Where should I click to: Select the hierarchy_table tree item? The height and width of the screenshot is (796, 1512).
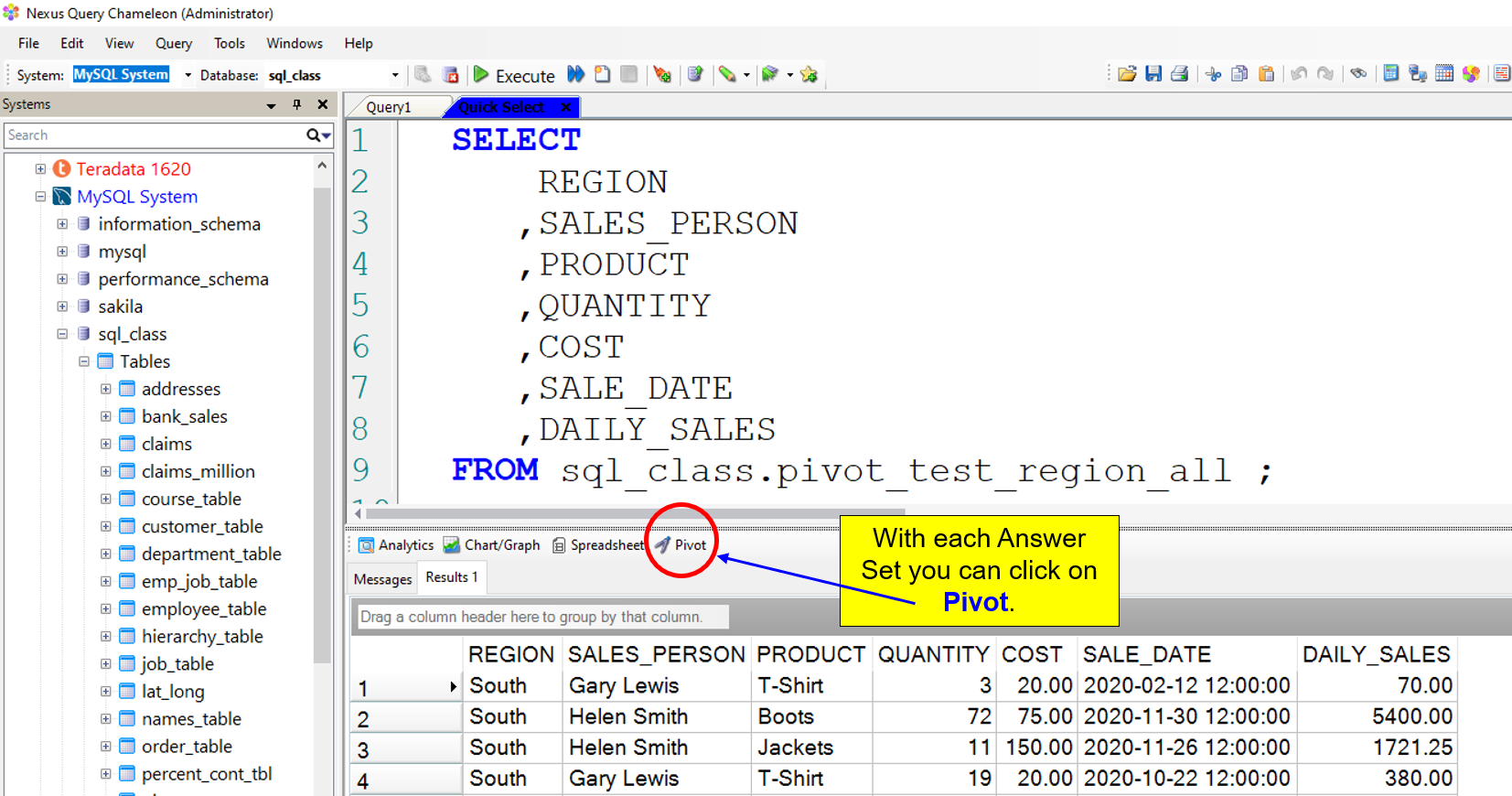click(202, 636)
